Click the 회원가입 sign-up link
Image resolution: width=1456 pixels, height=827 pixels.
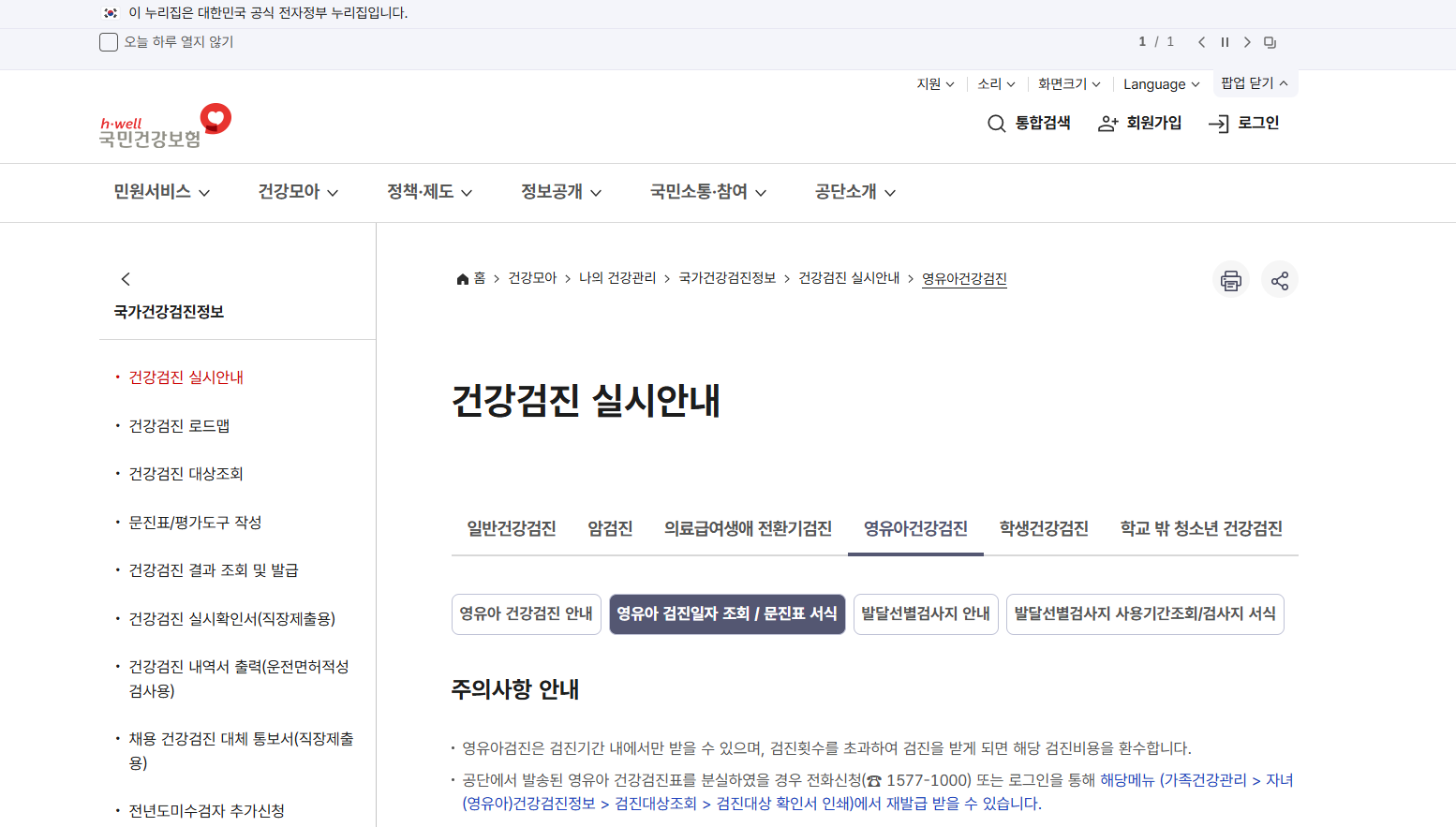point(1139,123)
